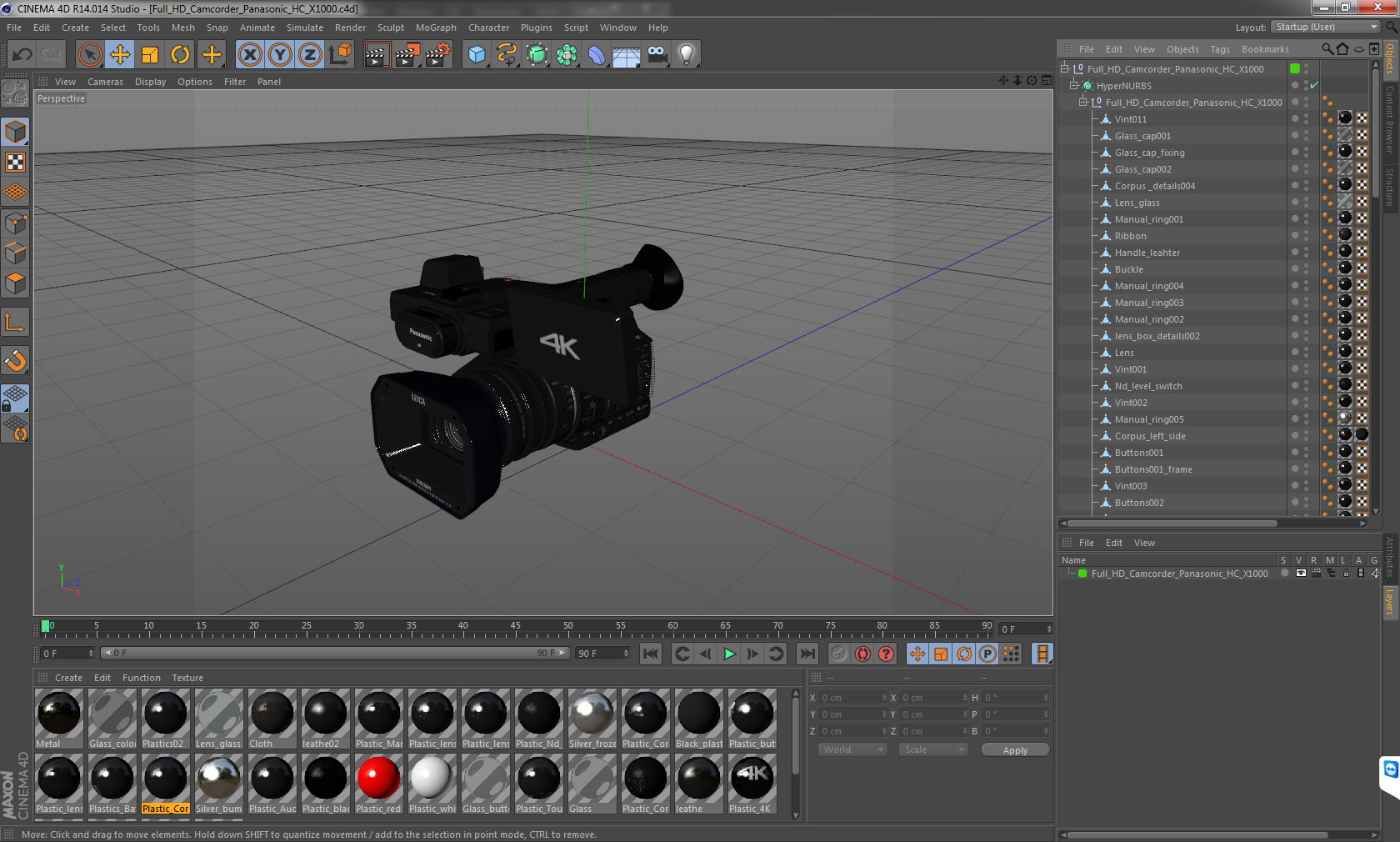Select the Live Selection tool

(90, 55)
